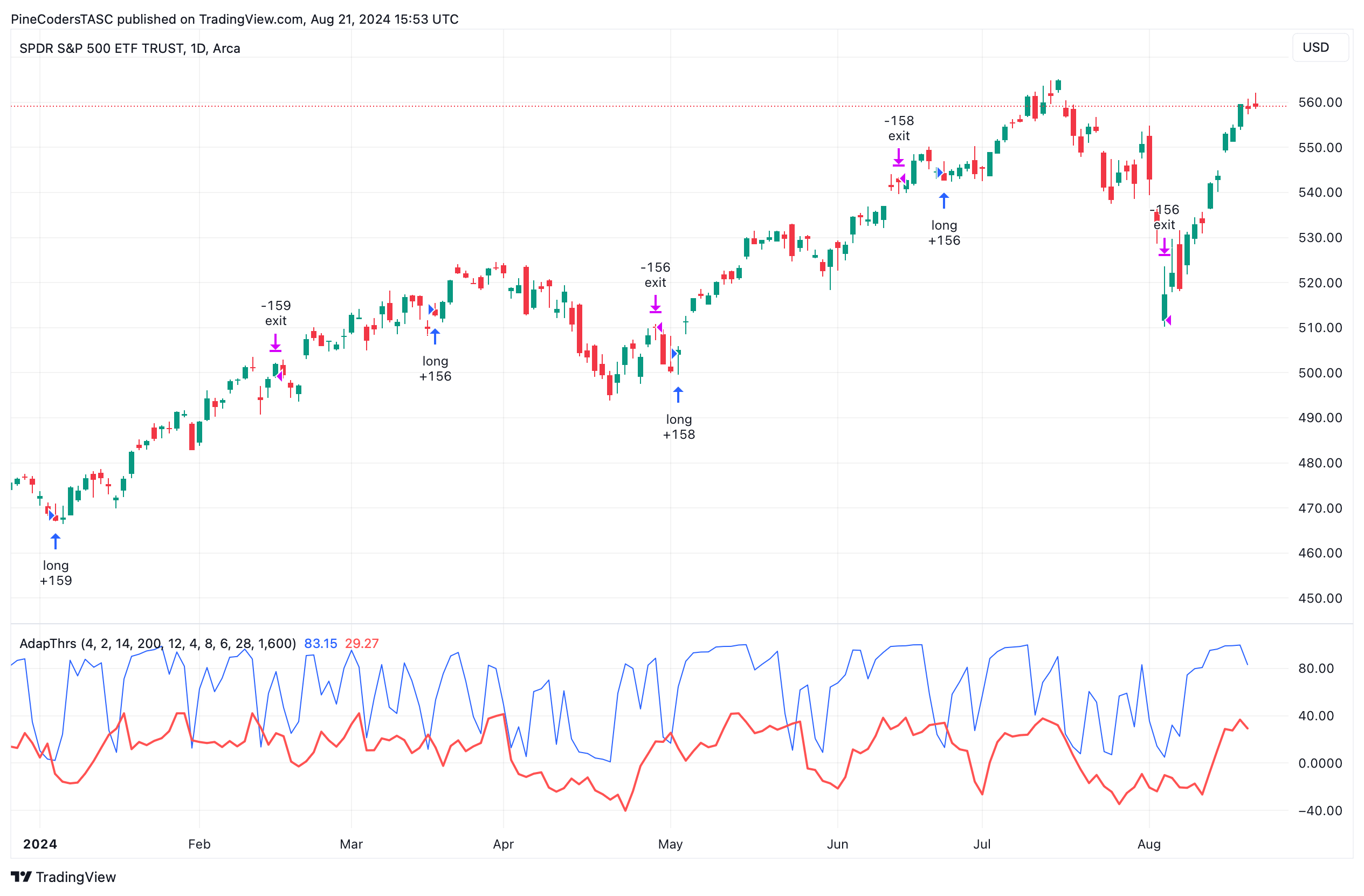The width and height of the screenshot is (1364, 896).
Task: Select the SPDR S&P 500 ETF TRUST title
Action: [129, 48]
